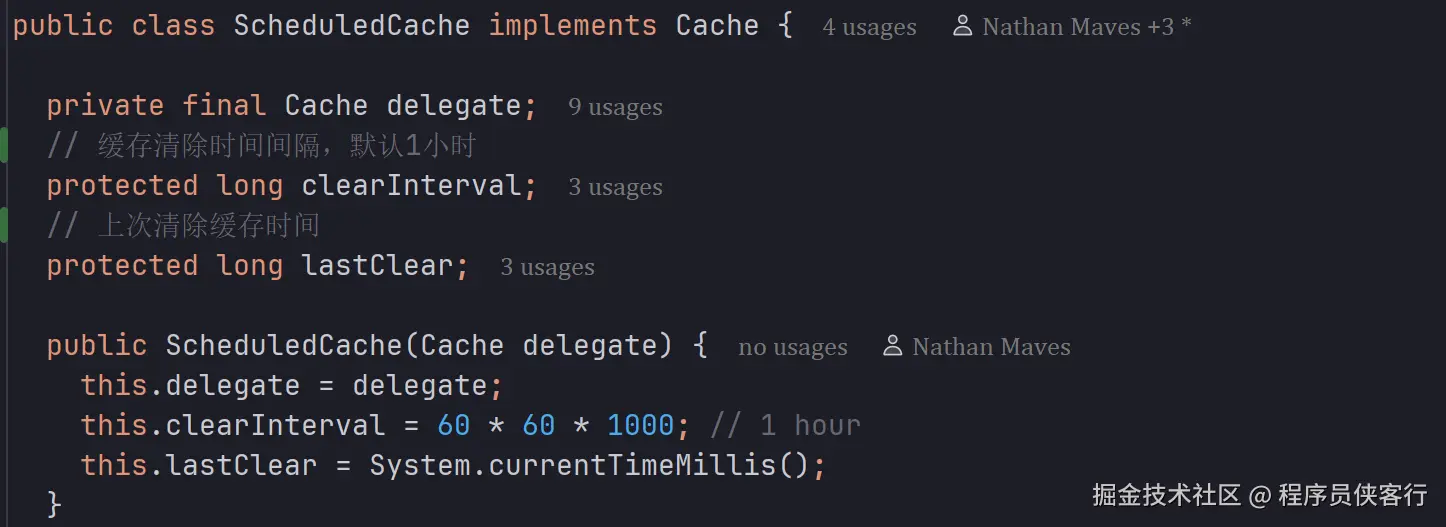This screenshot has height=527, width=1446.
Task: Place cursor on lastClear field declaration
Action: pyautogui.click(x=376, y=266)
